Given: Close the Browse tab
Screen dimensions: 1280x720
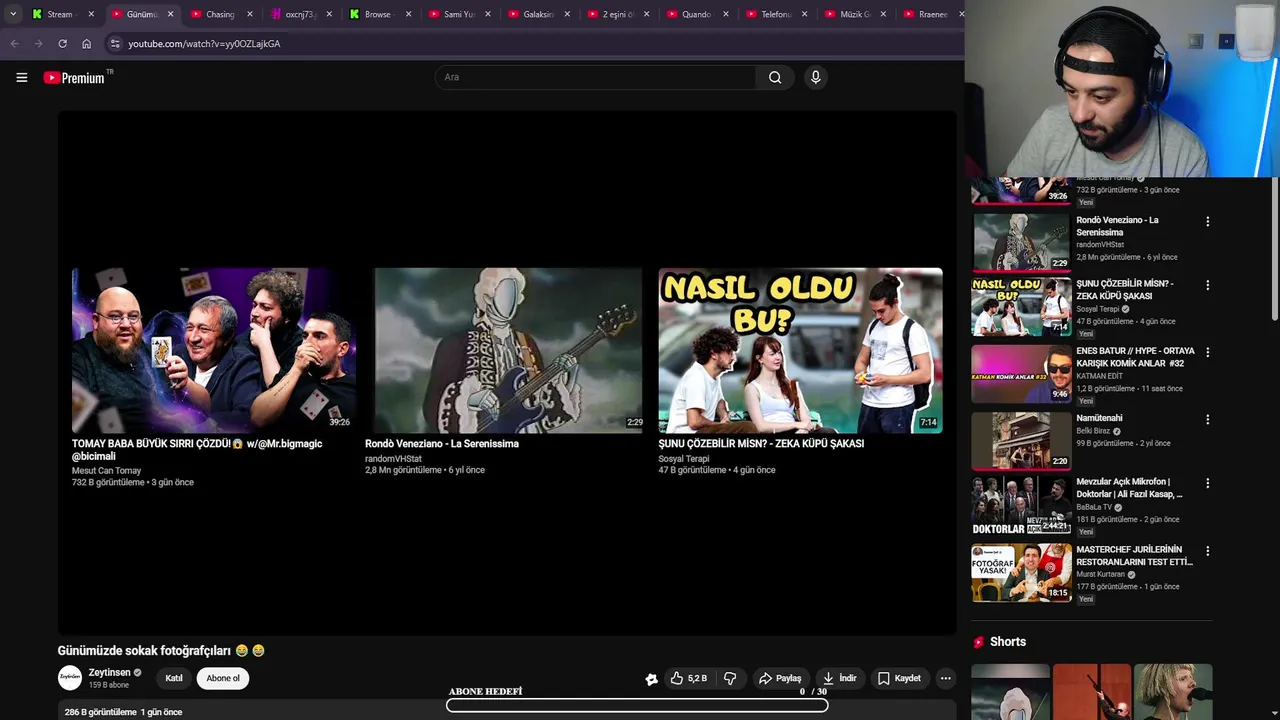Looking at the screenshot, I should [408, 14].
